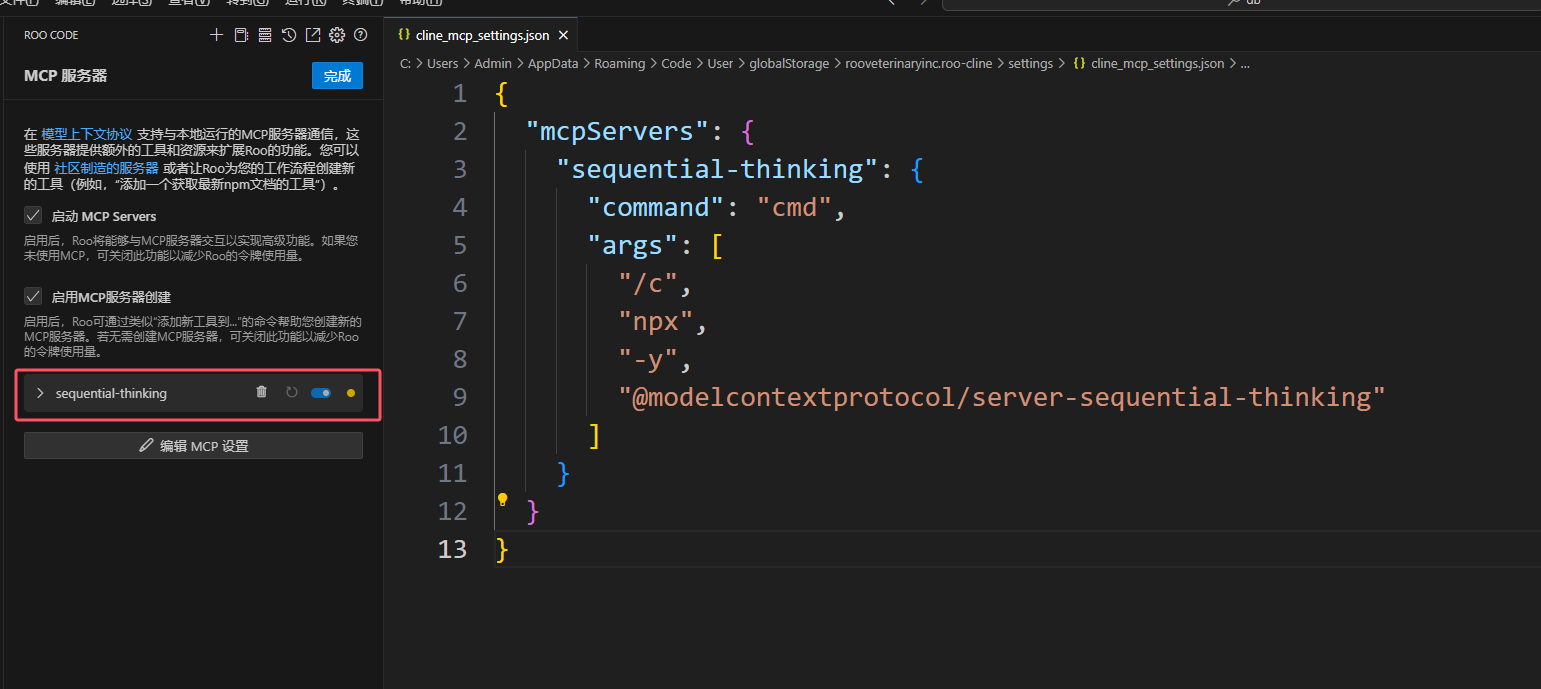Click the "npx" argument on line 7
The height and width of the screenshot is (689, 1541).
pyautogui.click(x=655, y=321)
